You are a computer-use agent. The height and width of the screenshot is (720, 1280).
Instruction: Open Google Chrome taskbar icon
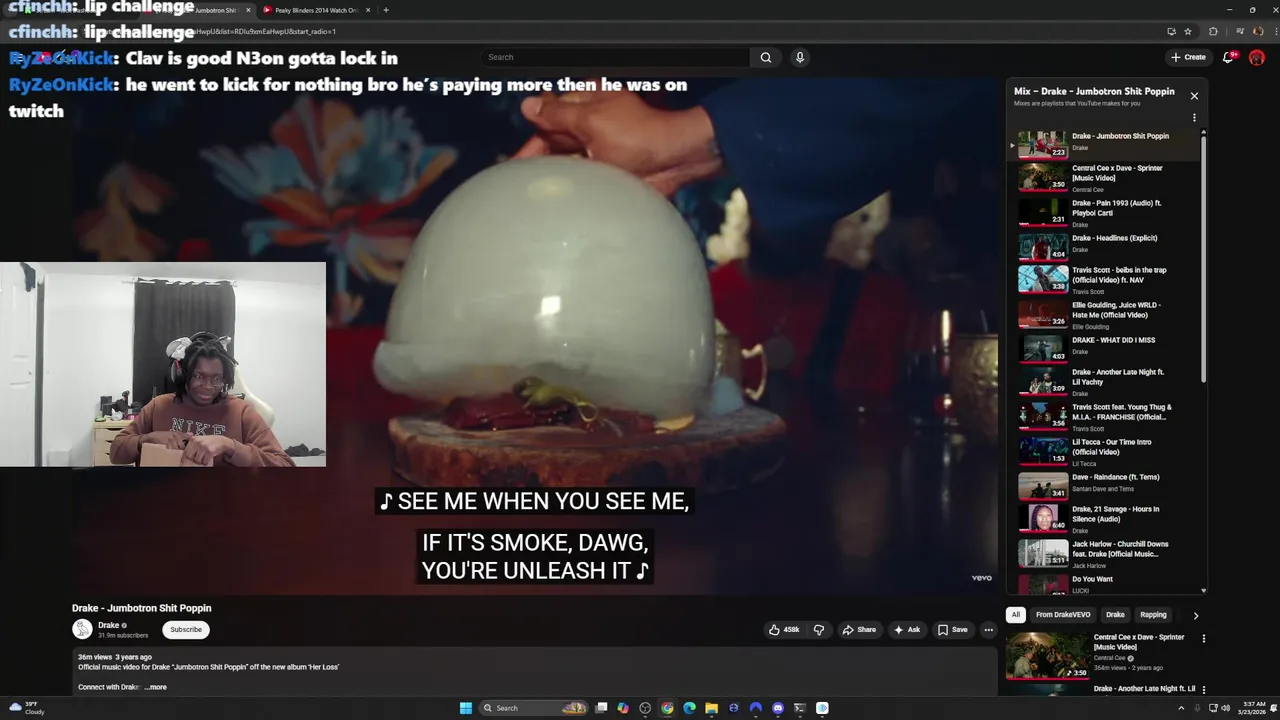(667, 708)
